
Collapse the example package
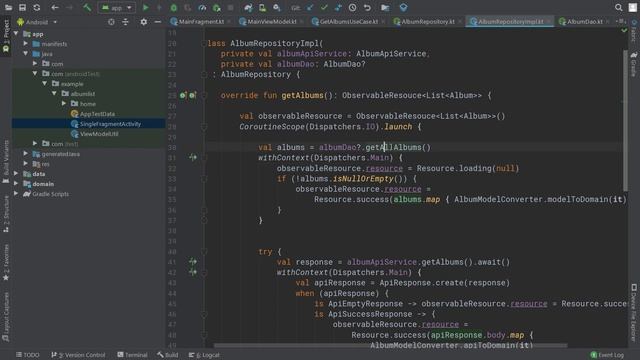pyautogui.click(x=44, y=84)
